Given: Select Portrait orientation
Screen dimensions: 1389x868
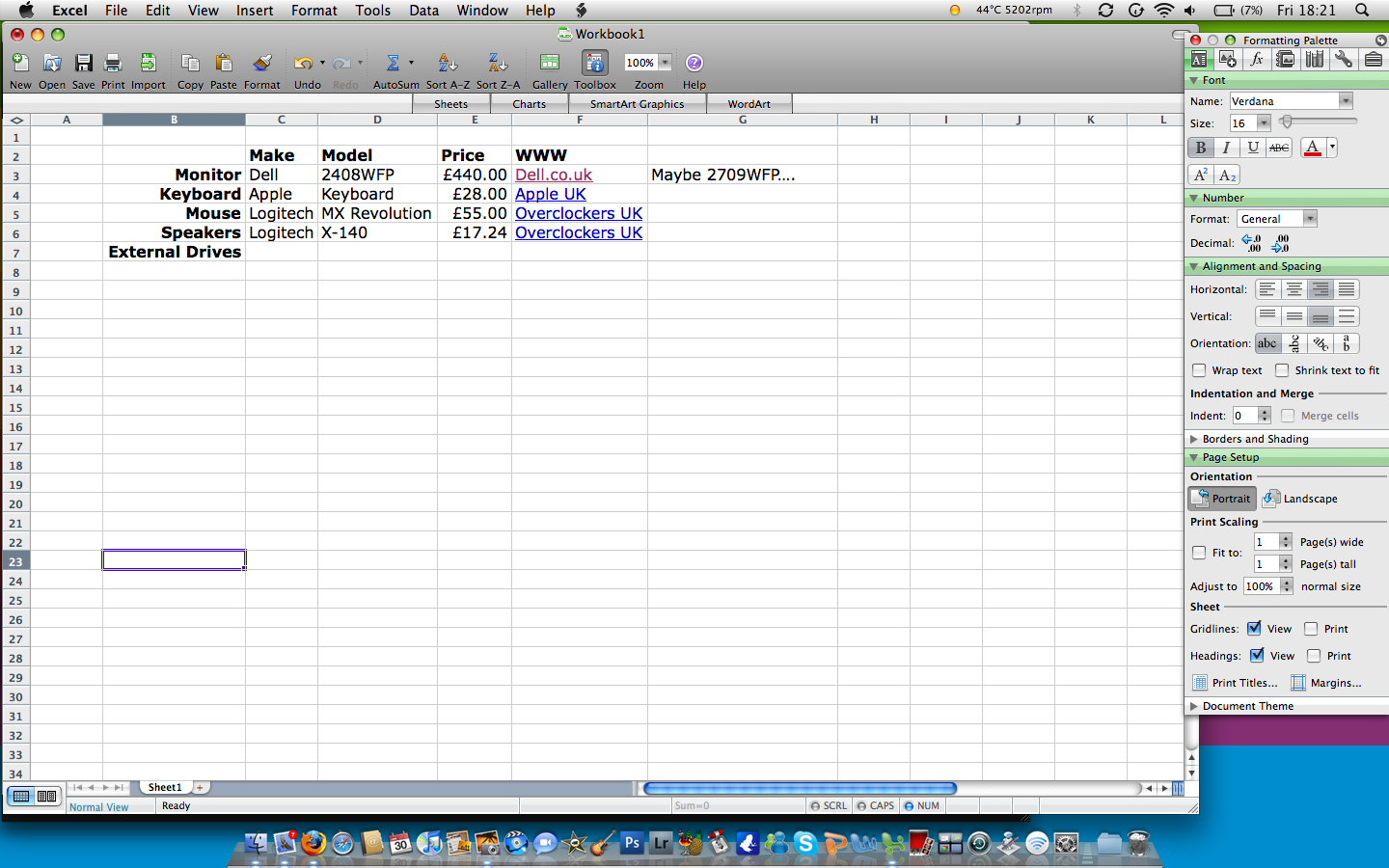Looking at the screenshot, I should 1222,499.
